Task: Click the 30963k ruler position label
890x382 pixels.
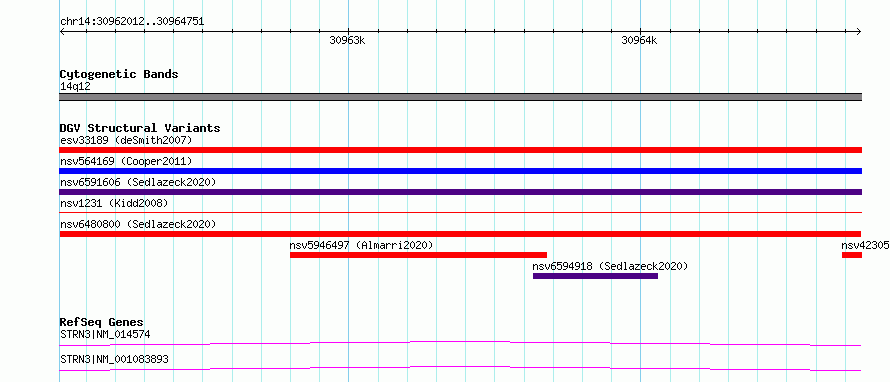Action: point(347,40)
